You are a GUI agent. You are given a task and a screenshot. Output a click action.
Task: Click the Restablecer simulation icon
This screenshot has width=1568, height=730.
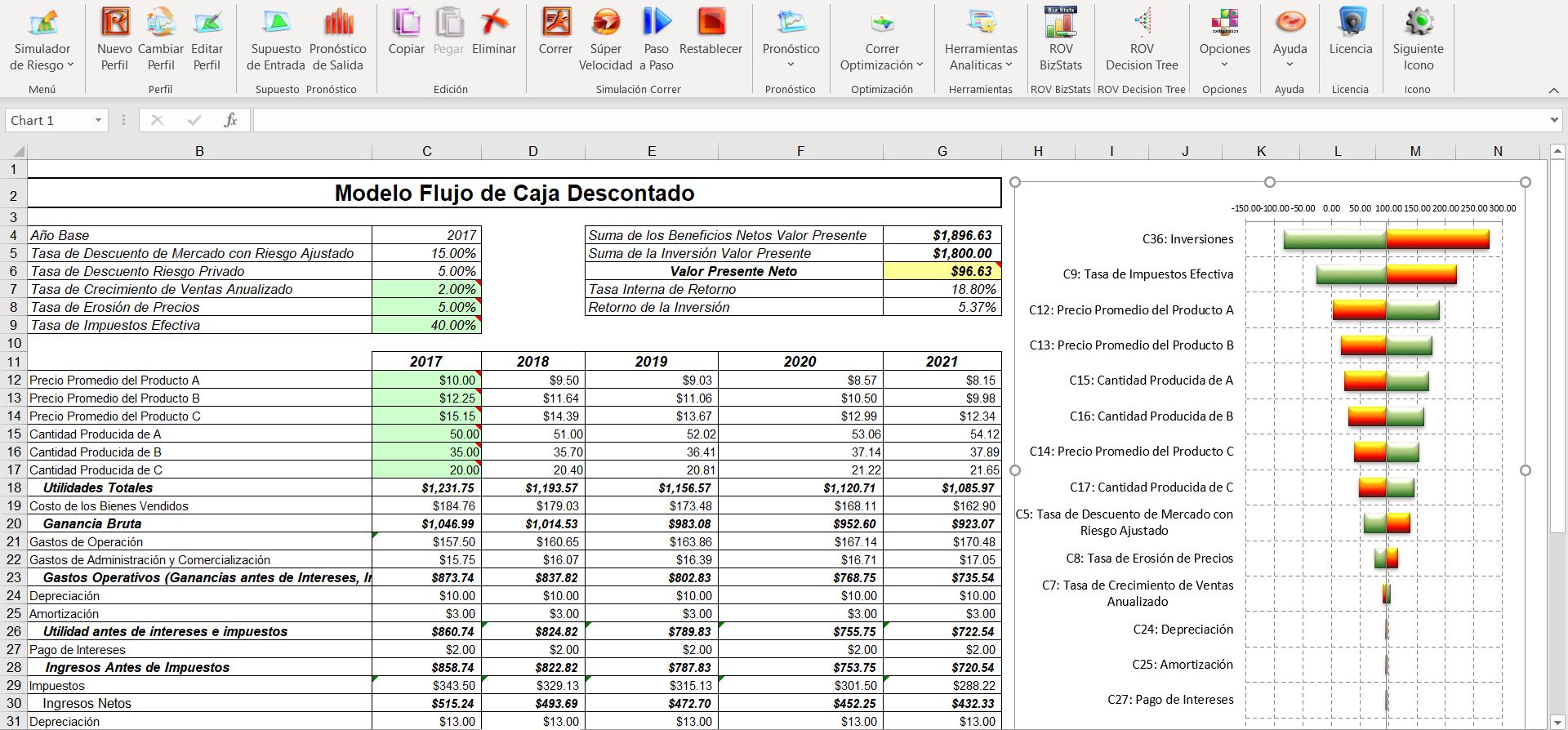[710, 33]
